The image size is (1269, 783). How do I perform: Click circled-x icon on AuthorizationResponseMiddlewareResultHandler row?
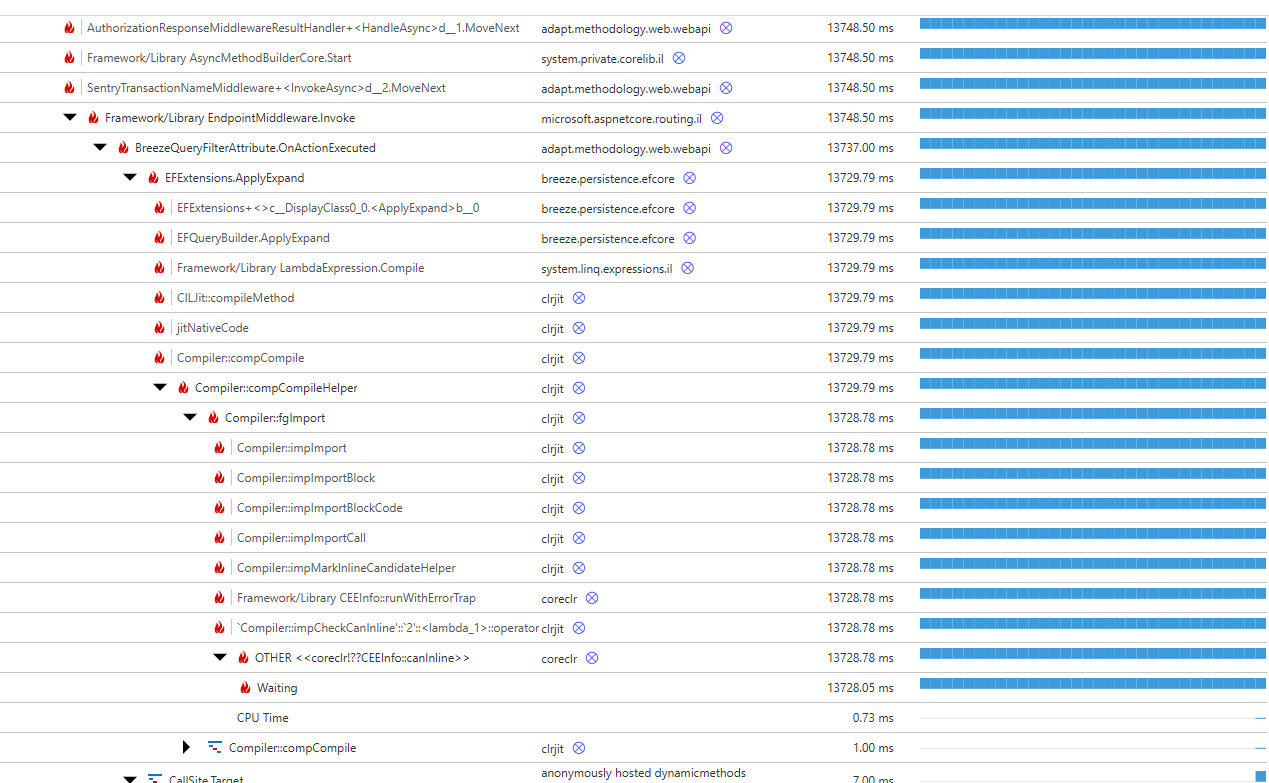(x=726, y=28)
